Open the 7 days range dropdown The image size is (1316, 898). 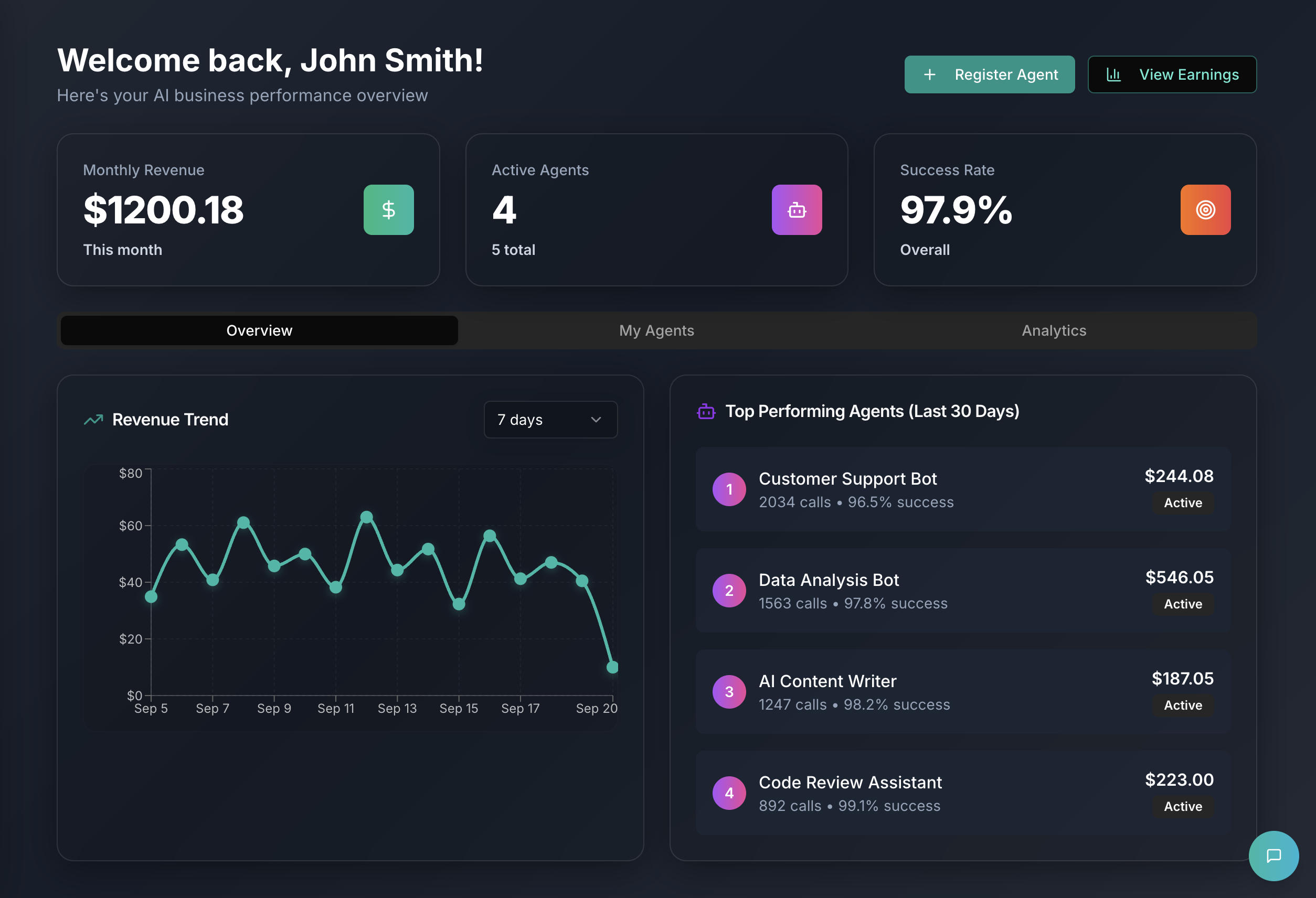pyautogui.click(x=549, y=420)
